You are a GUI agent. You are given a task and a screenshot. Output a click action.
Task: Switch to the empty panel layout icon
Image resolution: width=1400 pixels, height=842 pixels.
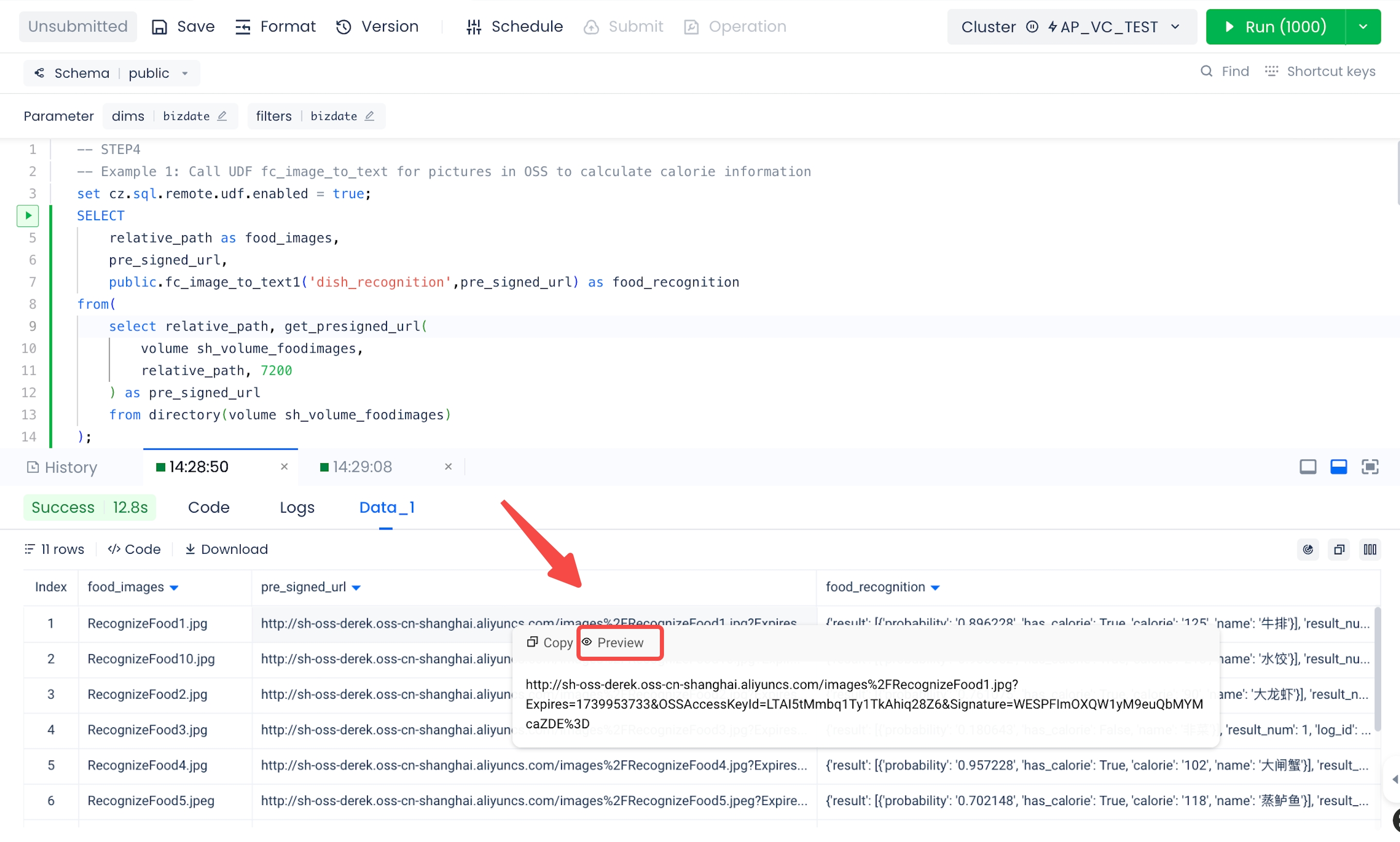point(1307,467)
